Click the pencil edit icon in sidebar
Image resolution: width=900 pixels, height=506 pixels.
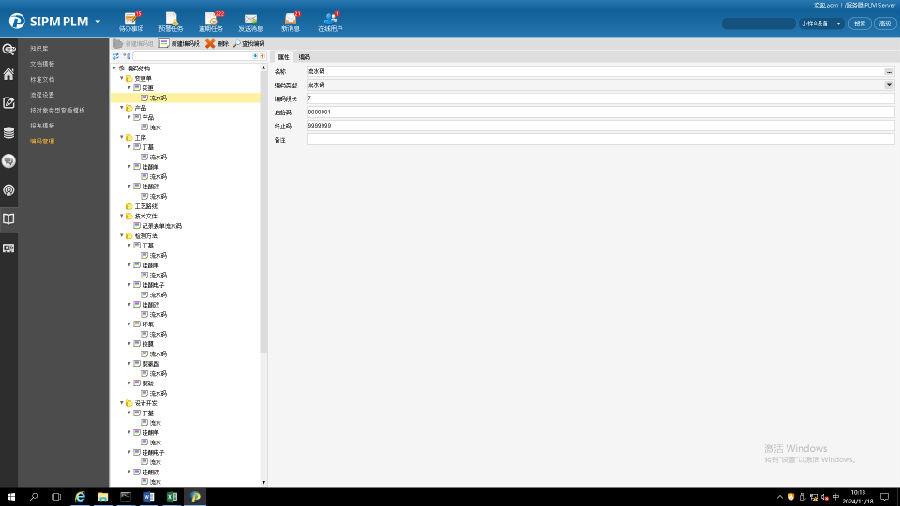9,103
